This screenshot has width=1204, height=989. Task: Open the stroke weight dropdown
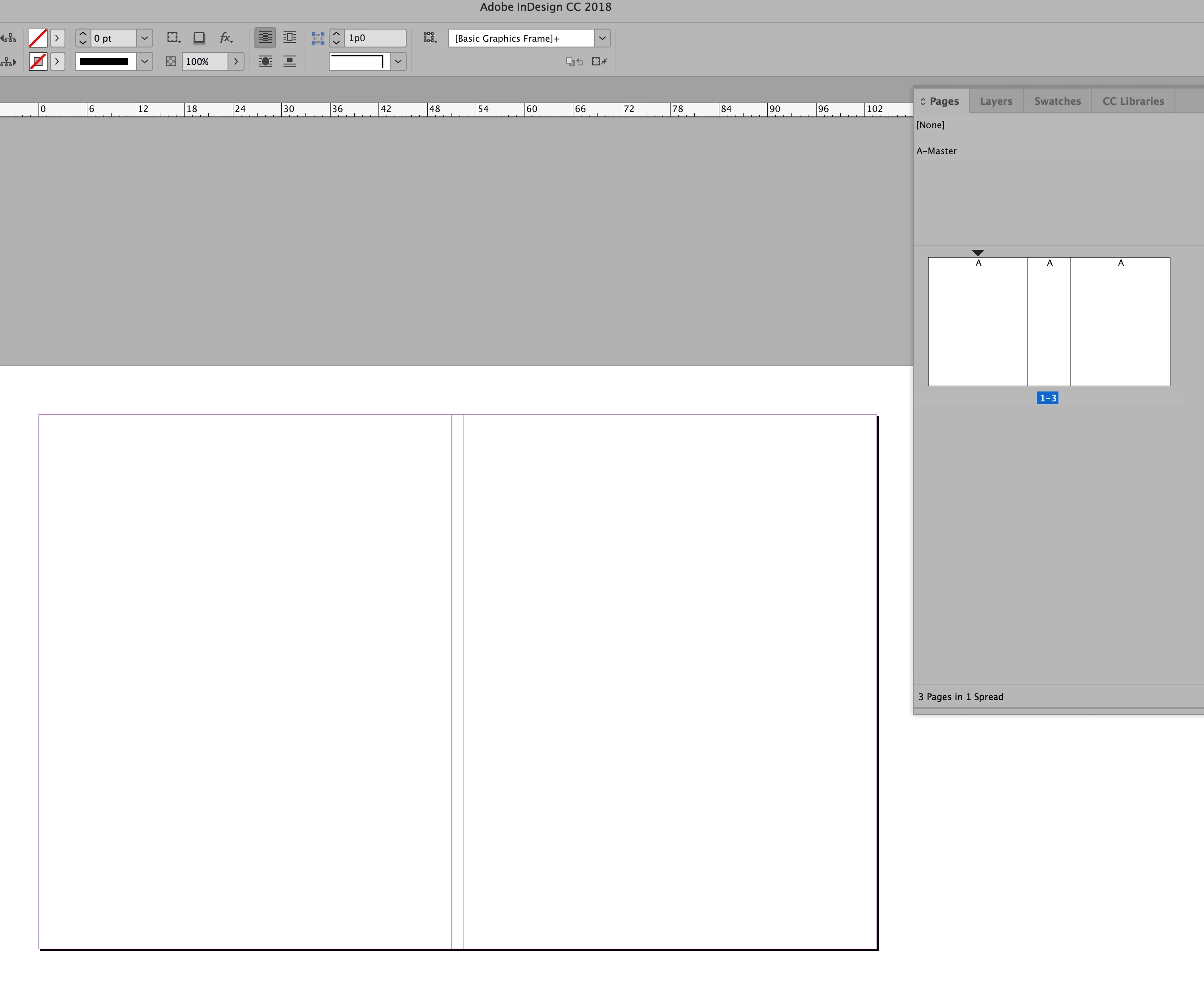[x=145, y=38]
